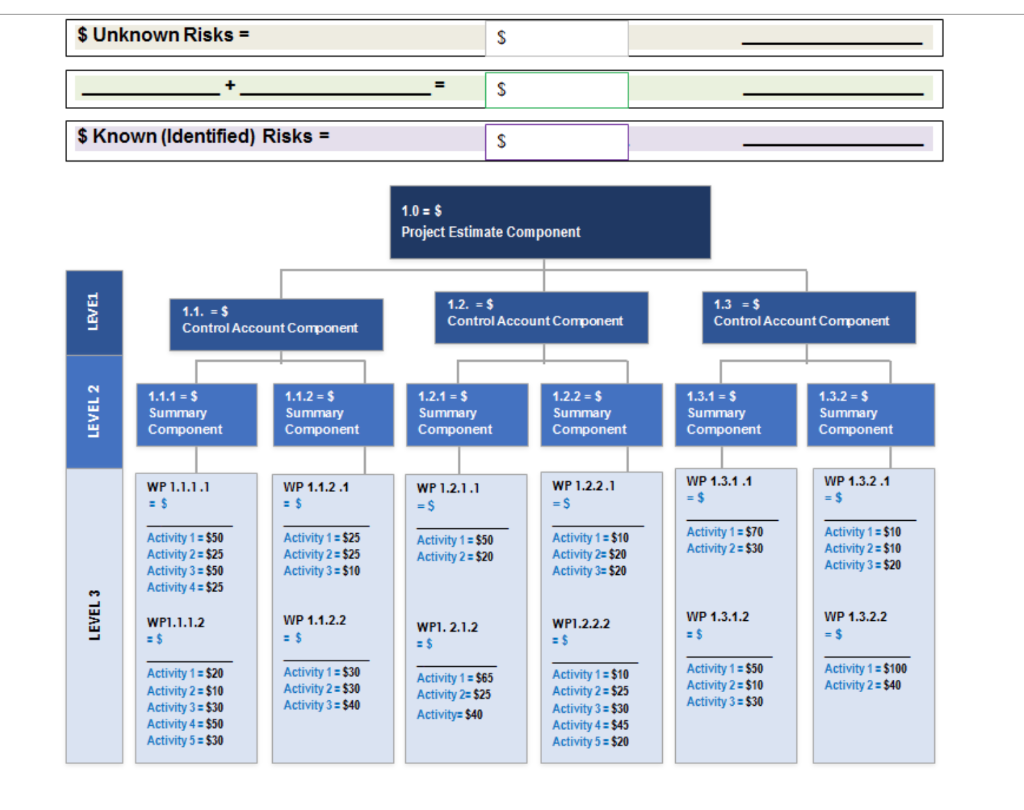Viewport: 1024px width, 810px height.
Task: Select 'Activity 3 = $40' under WP 1.1.2.2
Action: [321, 705]
